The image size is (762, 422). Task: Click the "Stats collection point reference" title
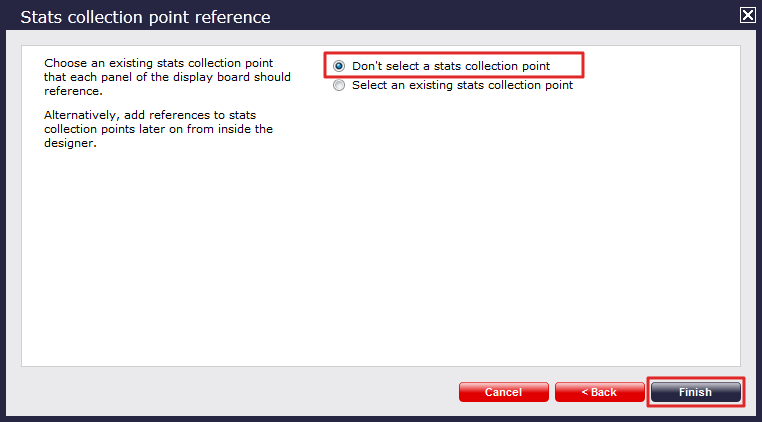coord(145,17)
